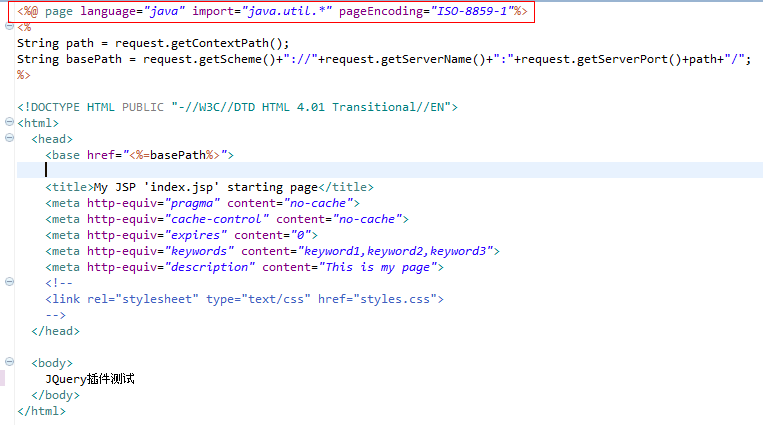The width and height of the screenshot is (763, 425).
Task: Click the opening <head> tag
Action: pos(52,139)
